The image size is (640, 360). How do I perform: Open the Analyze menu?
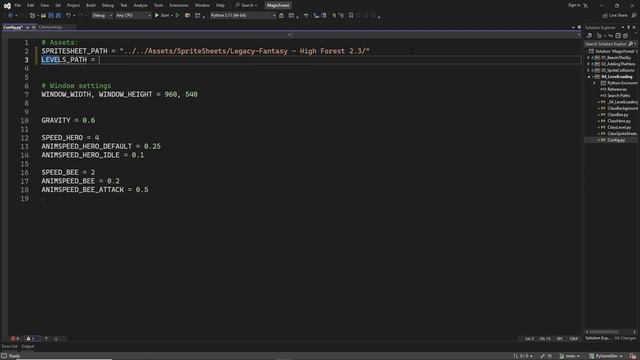(x=140, y=5)
